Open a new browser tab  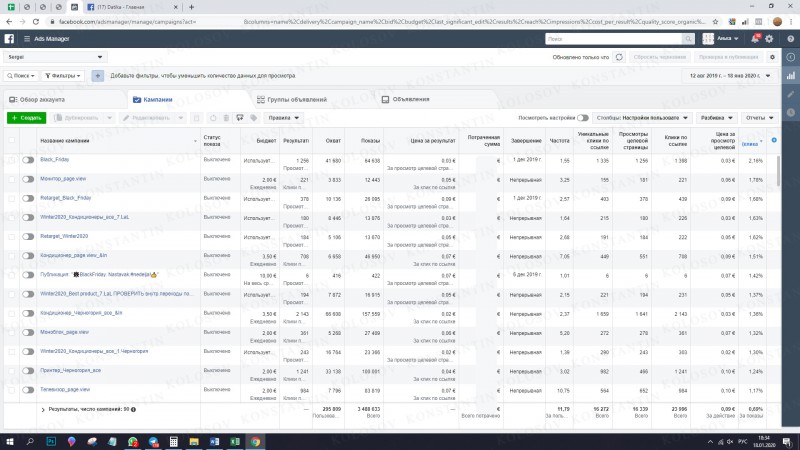click(x=191, y=7)
